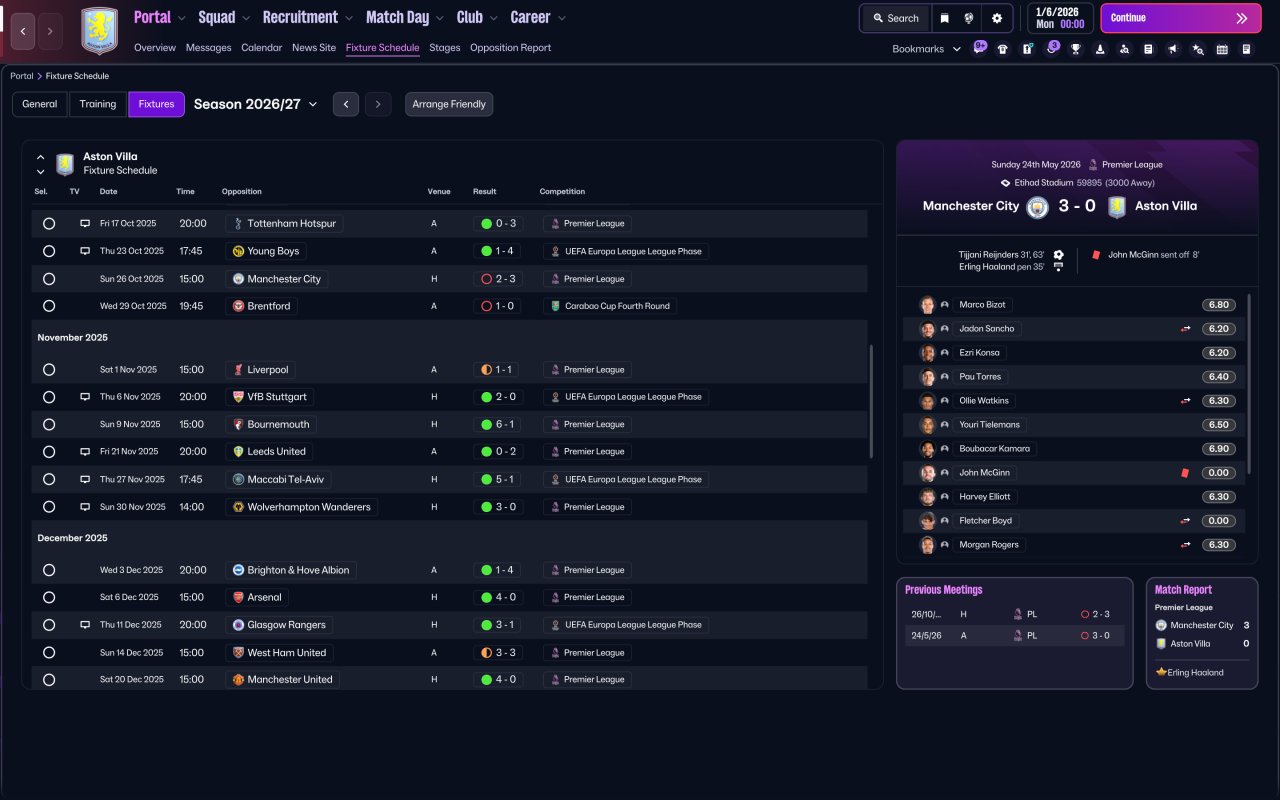Open the Stages tab
The height and width of the screenshot is (800, 1280).
[x=445, y=48]
